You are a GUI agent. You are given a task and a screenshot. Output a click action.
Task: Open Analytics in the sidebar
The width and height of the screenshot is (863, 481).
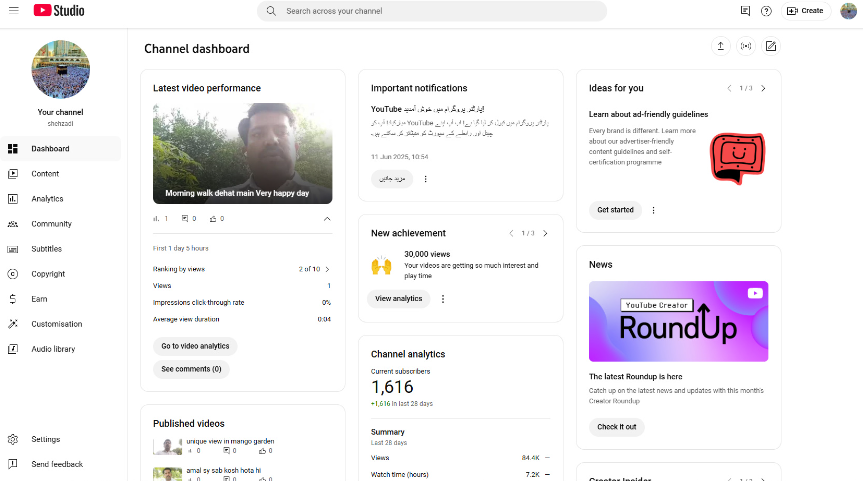[x=61, y=199]
